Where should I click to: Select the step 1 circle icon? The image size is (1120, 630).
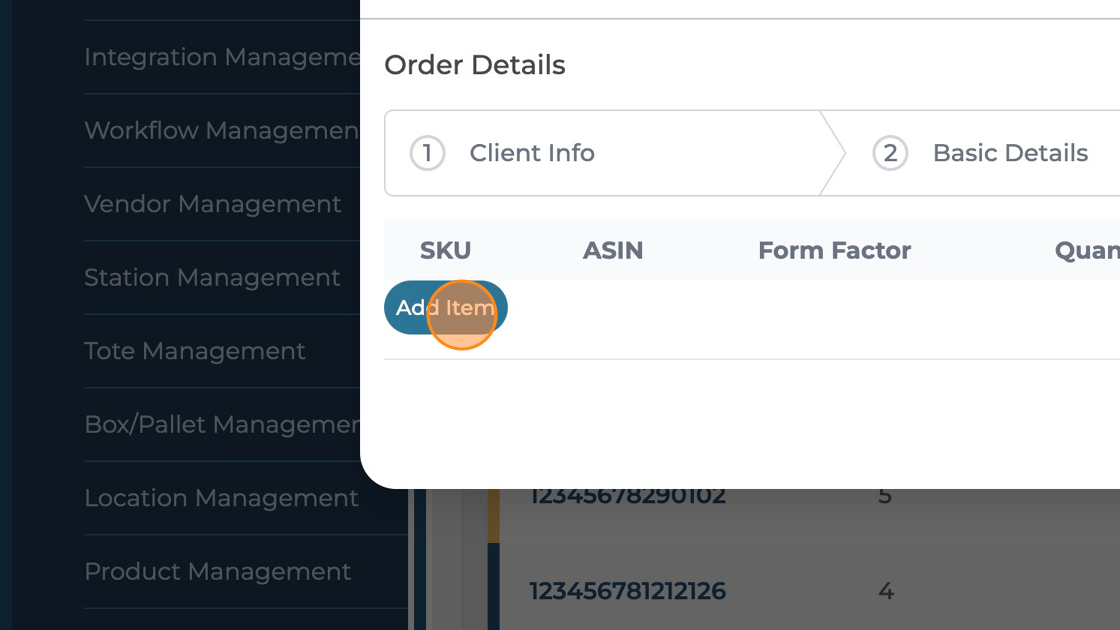[x=427, y=153]
